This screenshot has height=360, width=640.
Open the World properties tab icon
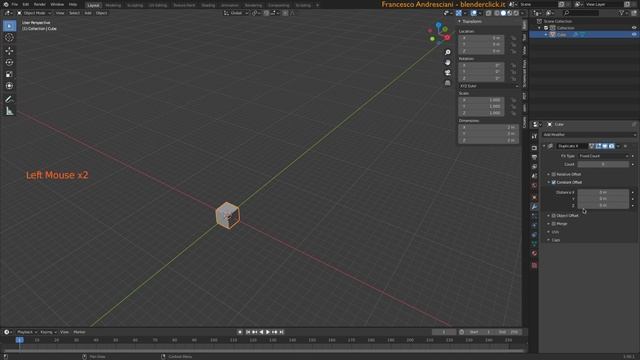(534, 185)
